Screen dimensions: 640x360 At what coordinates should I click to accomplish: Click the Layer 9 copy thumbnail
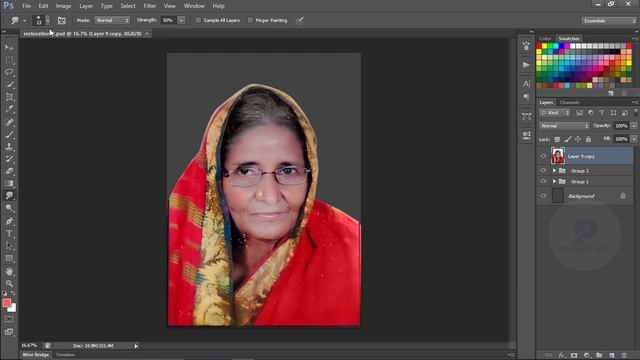click(x=558, y=156)
